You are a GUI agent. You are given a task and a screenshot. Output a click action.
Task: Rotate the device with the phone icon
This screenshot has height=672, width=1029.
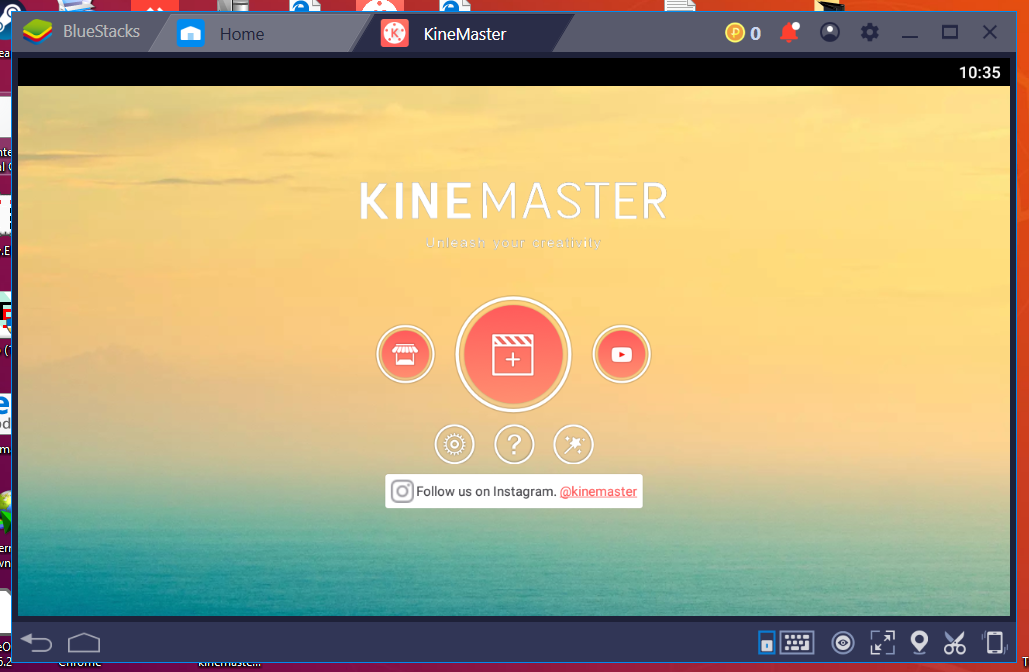tap(994, 643)
